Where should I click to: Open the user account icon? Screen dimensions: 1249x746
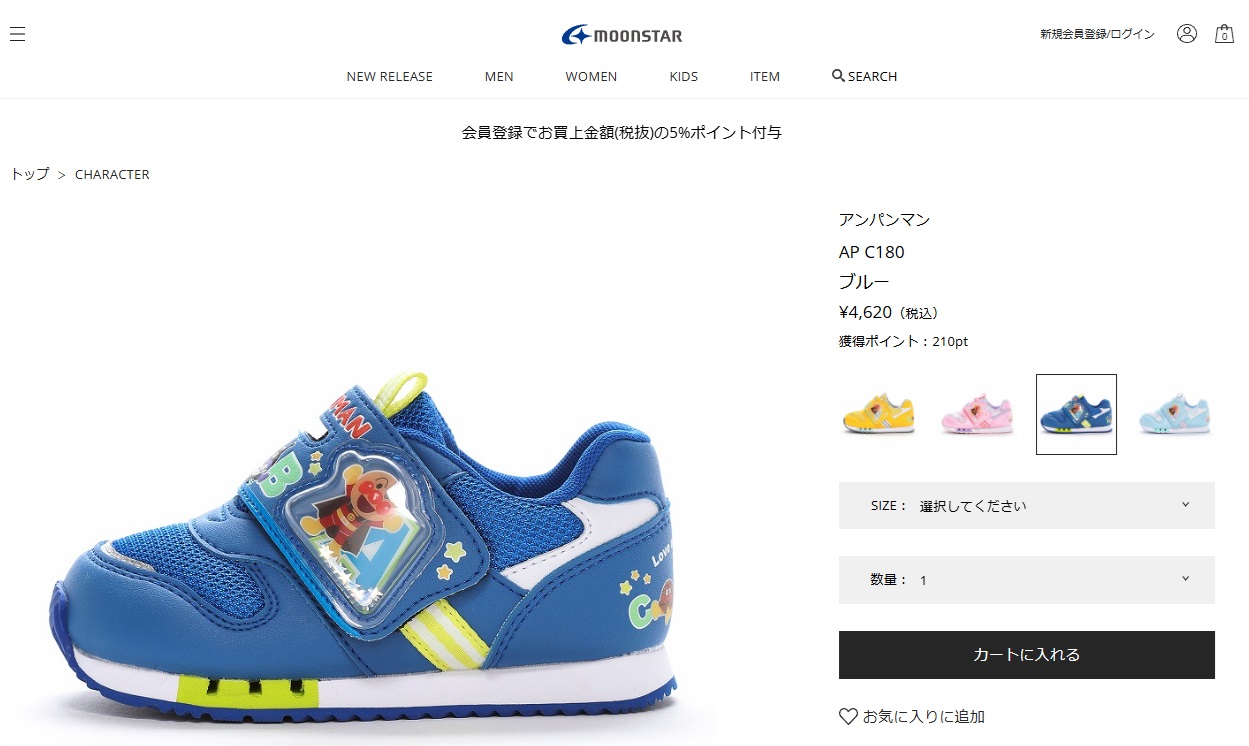click(1187, 33)
